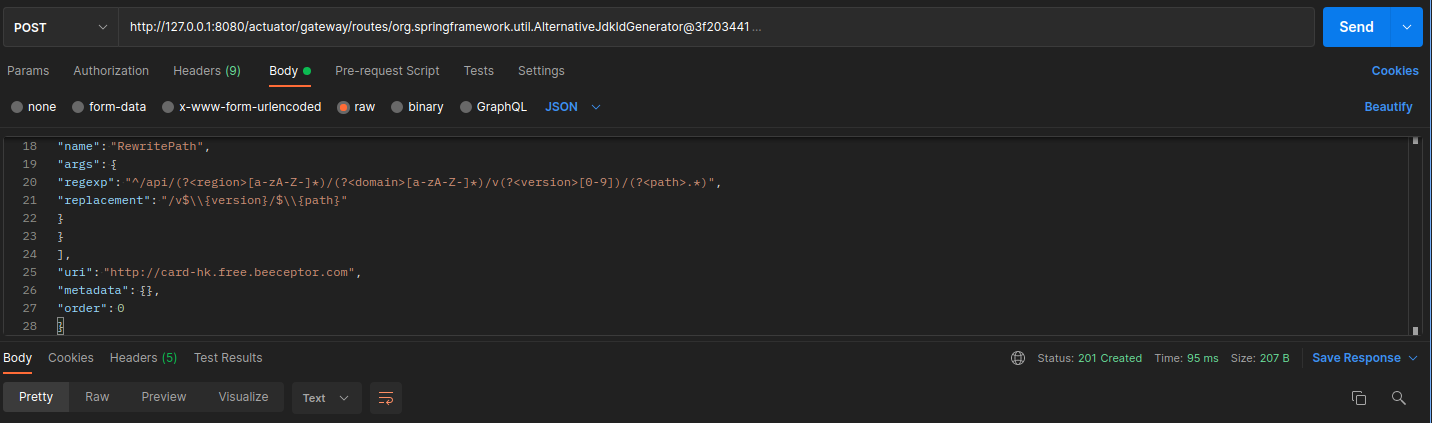Toggle line wrap icon in response toolbar
The height and width of the screenshot is (423, 1432).
click(385, 398)
